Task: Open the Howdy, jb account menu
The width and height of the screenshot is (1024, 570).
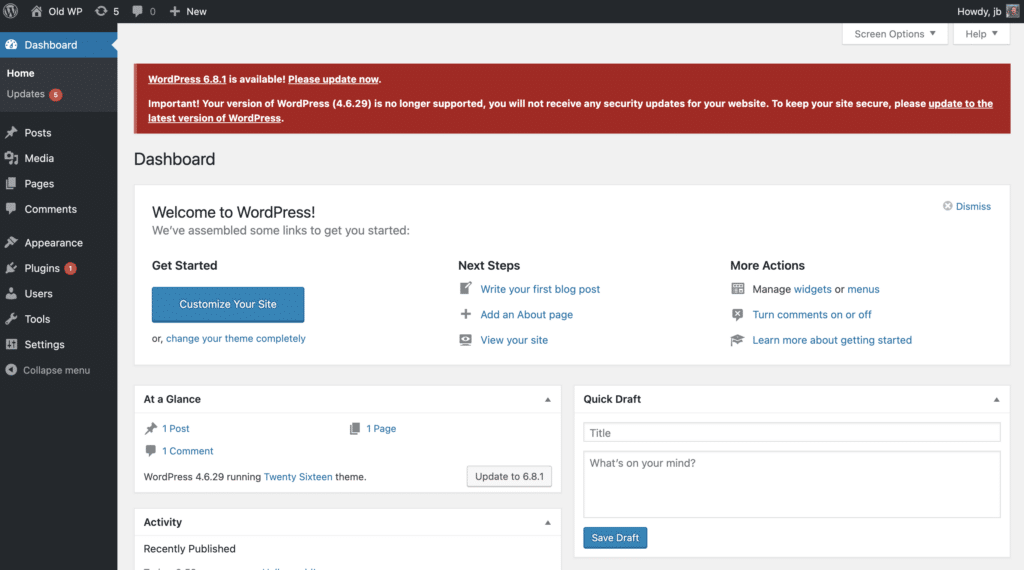Action: point(987,11)
